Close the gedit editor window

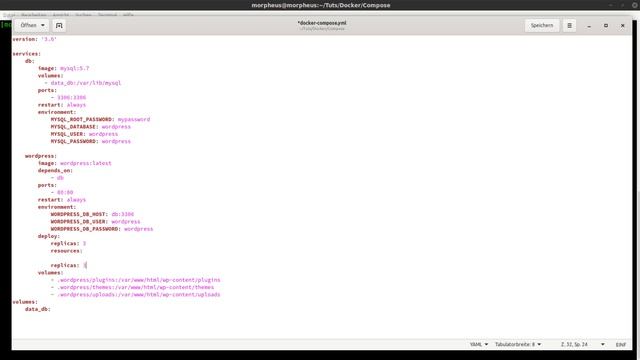[622, 26]
